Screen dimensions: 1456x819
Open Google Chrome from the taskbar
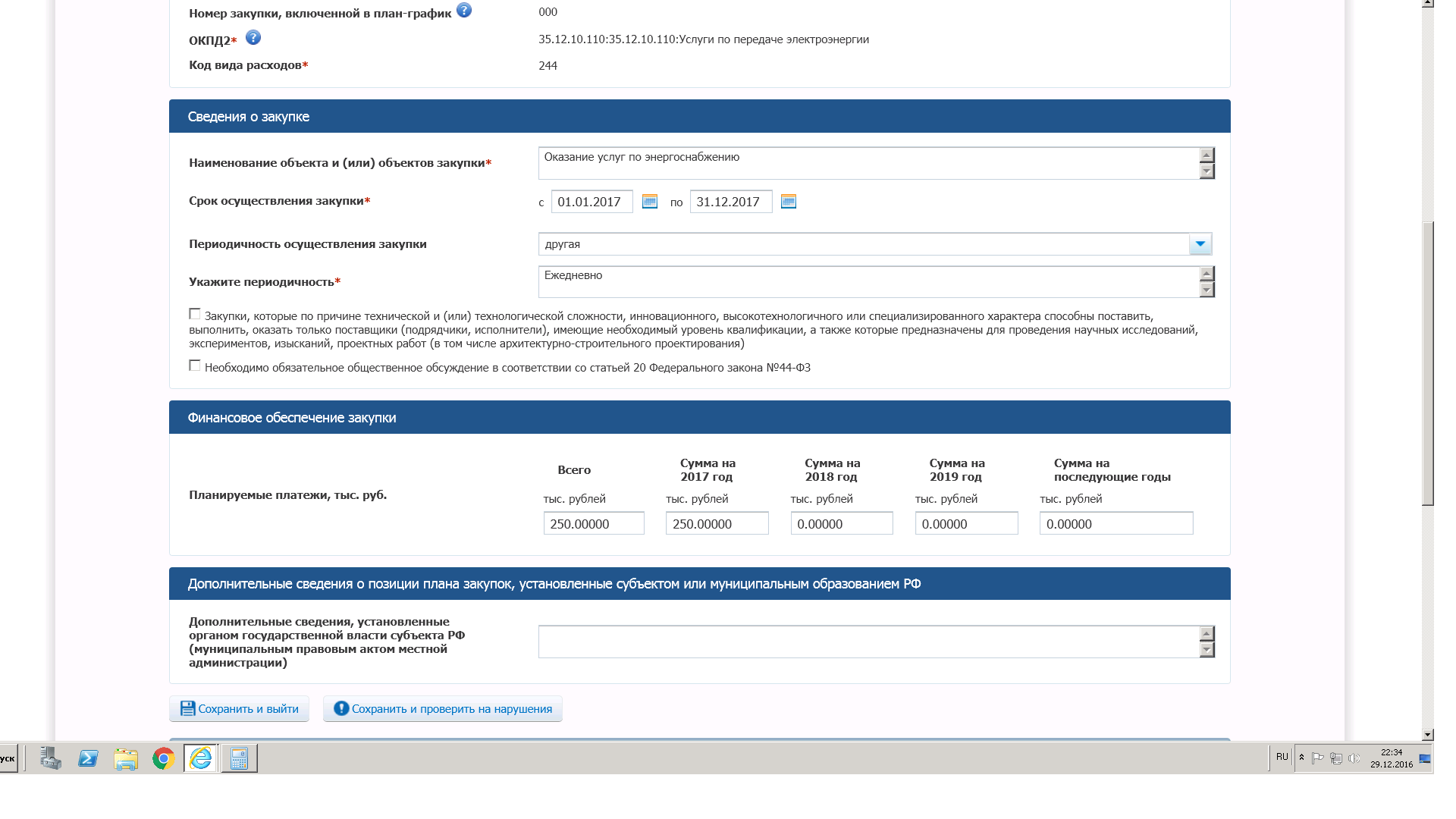(163, 758)
